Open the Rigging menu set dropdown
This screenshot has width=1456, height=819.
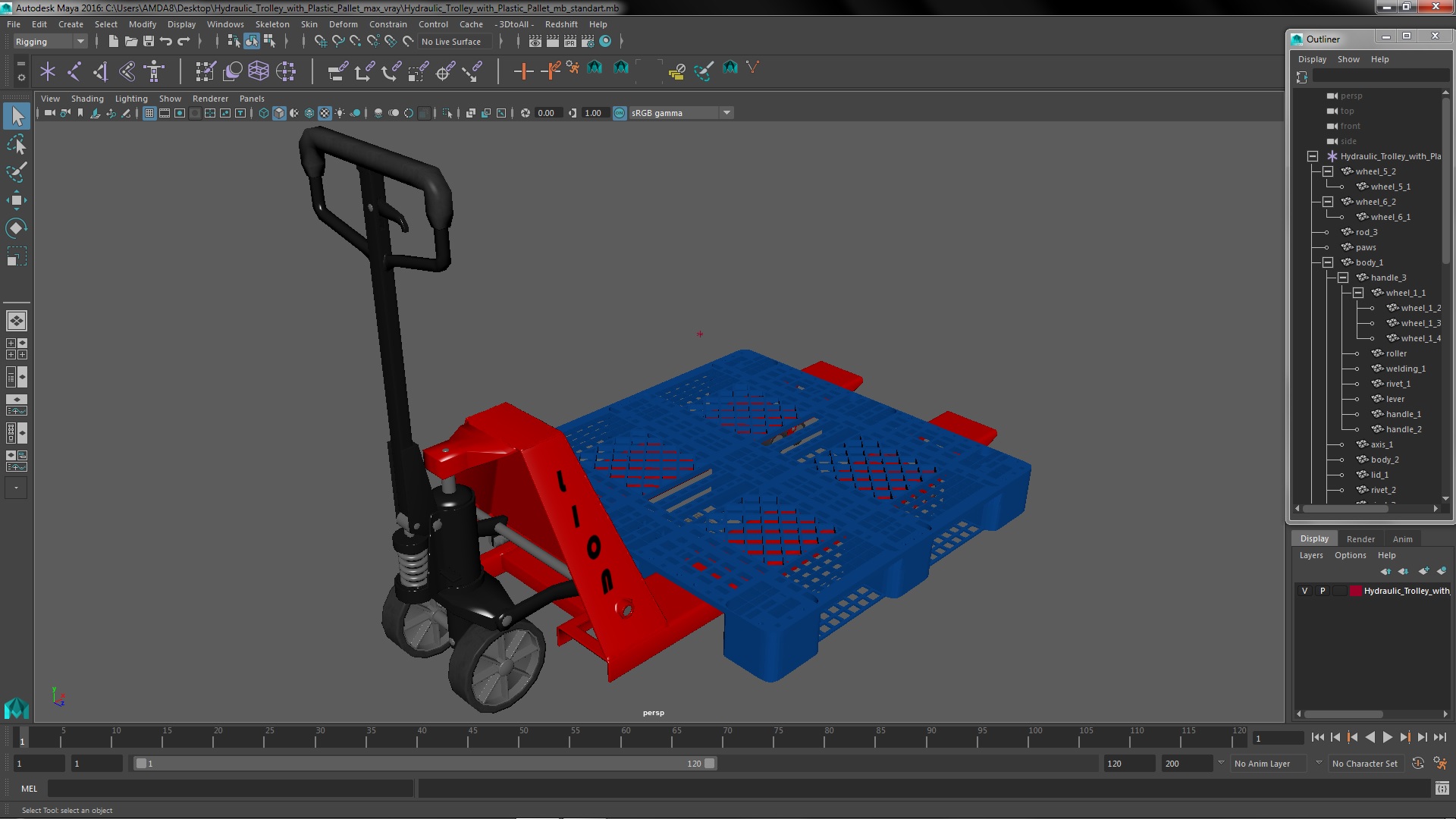pos(49,42)
